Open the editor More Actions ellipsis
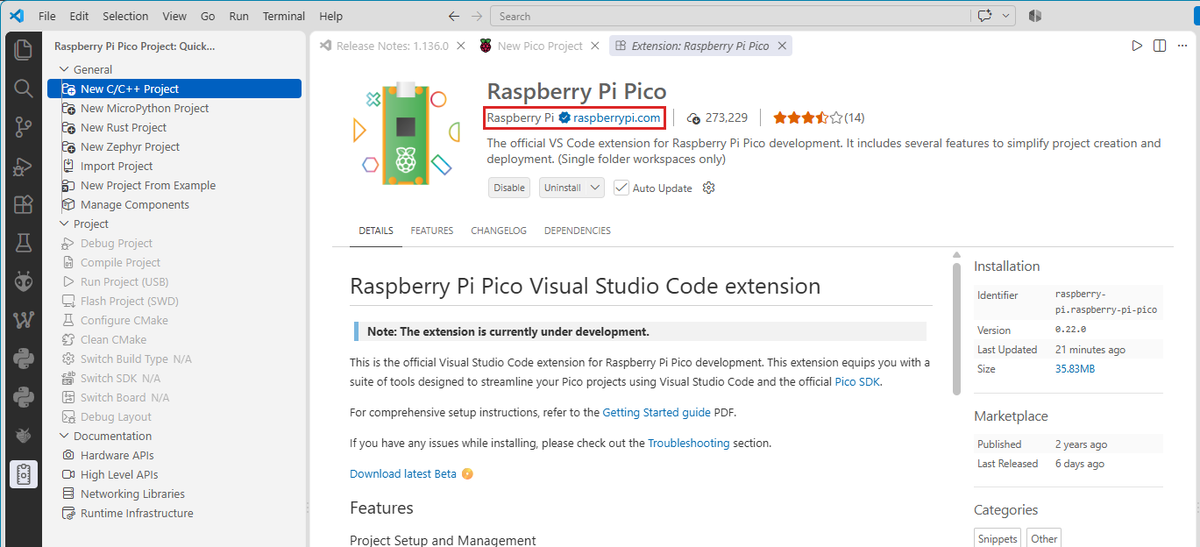This screenshot has height=547, width=1200. pyautogui.click(x=1181, y=46)
